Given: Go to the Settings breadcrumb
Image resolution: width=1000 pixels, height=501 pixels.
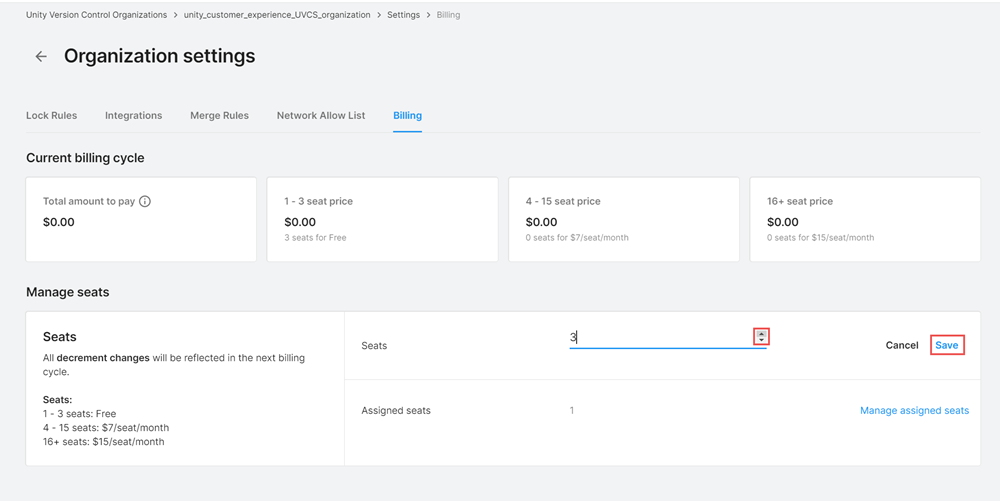Looking at the screenshot, I should (403, 15).
